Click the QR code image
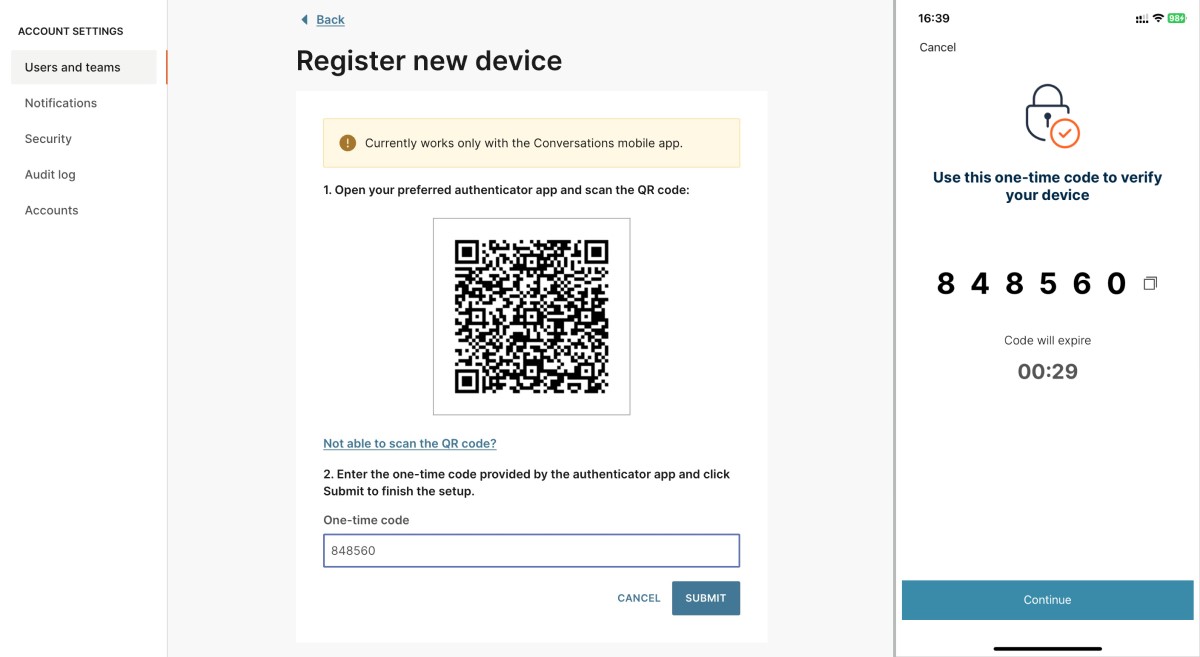 pos(532,316)
